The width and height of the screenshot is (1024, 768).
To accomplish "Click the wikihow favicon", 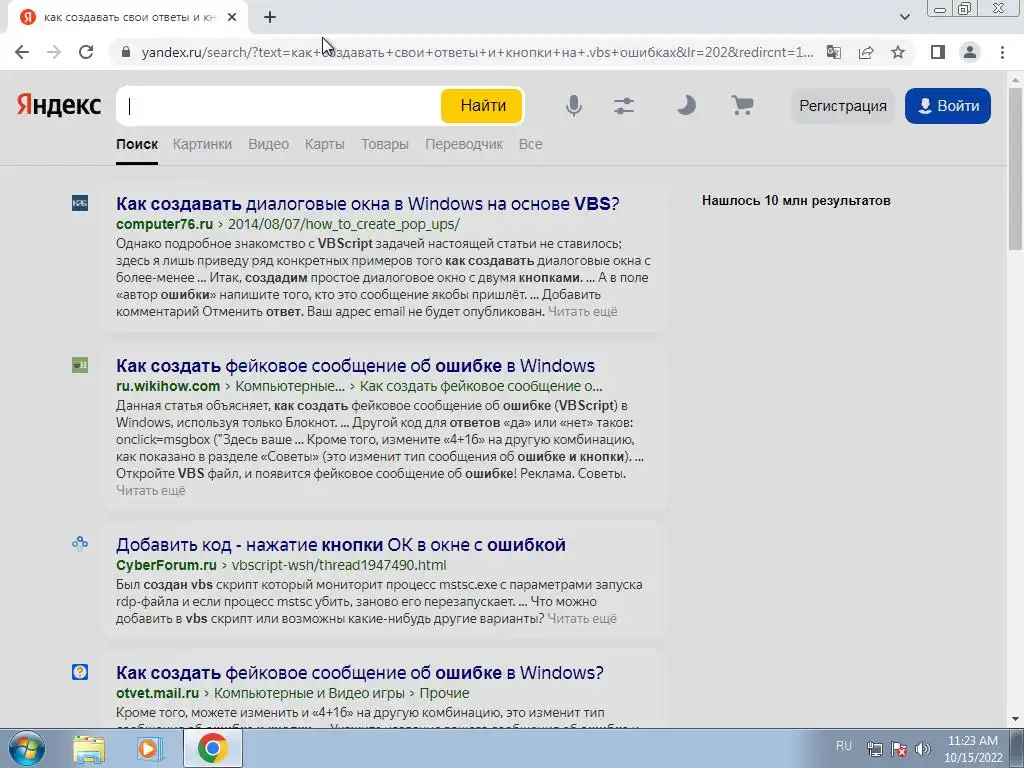I will coord(80,365).
